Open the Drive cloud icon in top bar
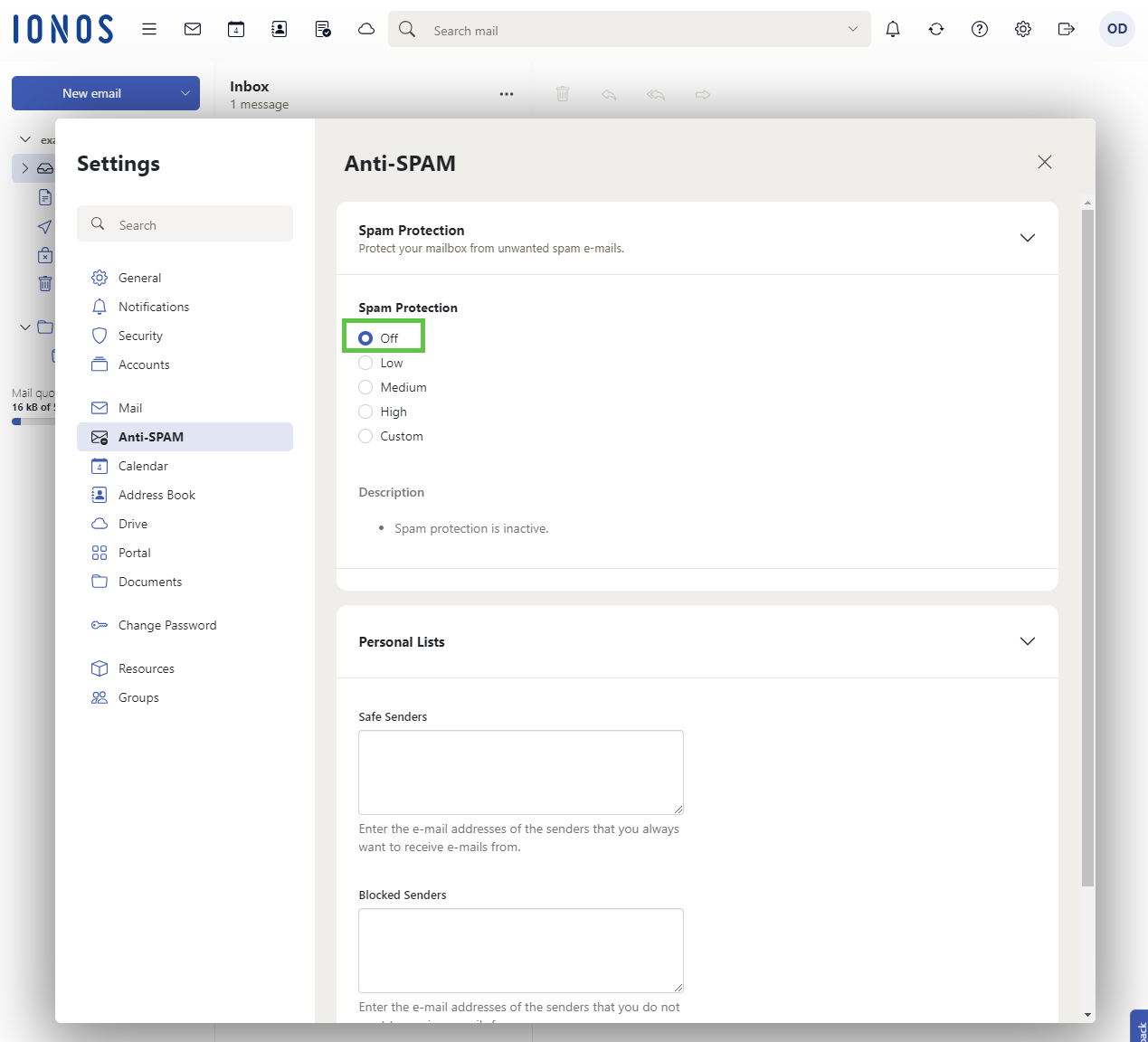Viewport: 1148px width, 1042px height. tap(366, 29)
